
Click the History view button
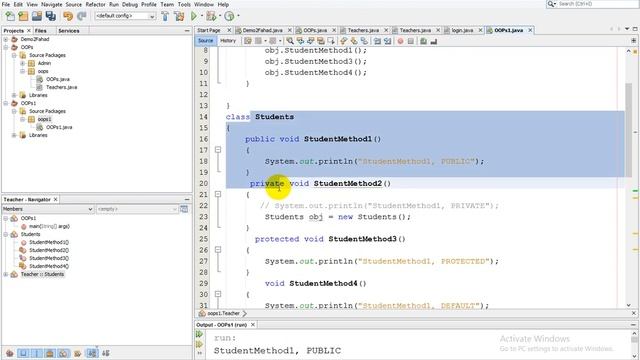tap(228, 41)
